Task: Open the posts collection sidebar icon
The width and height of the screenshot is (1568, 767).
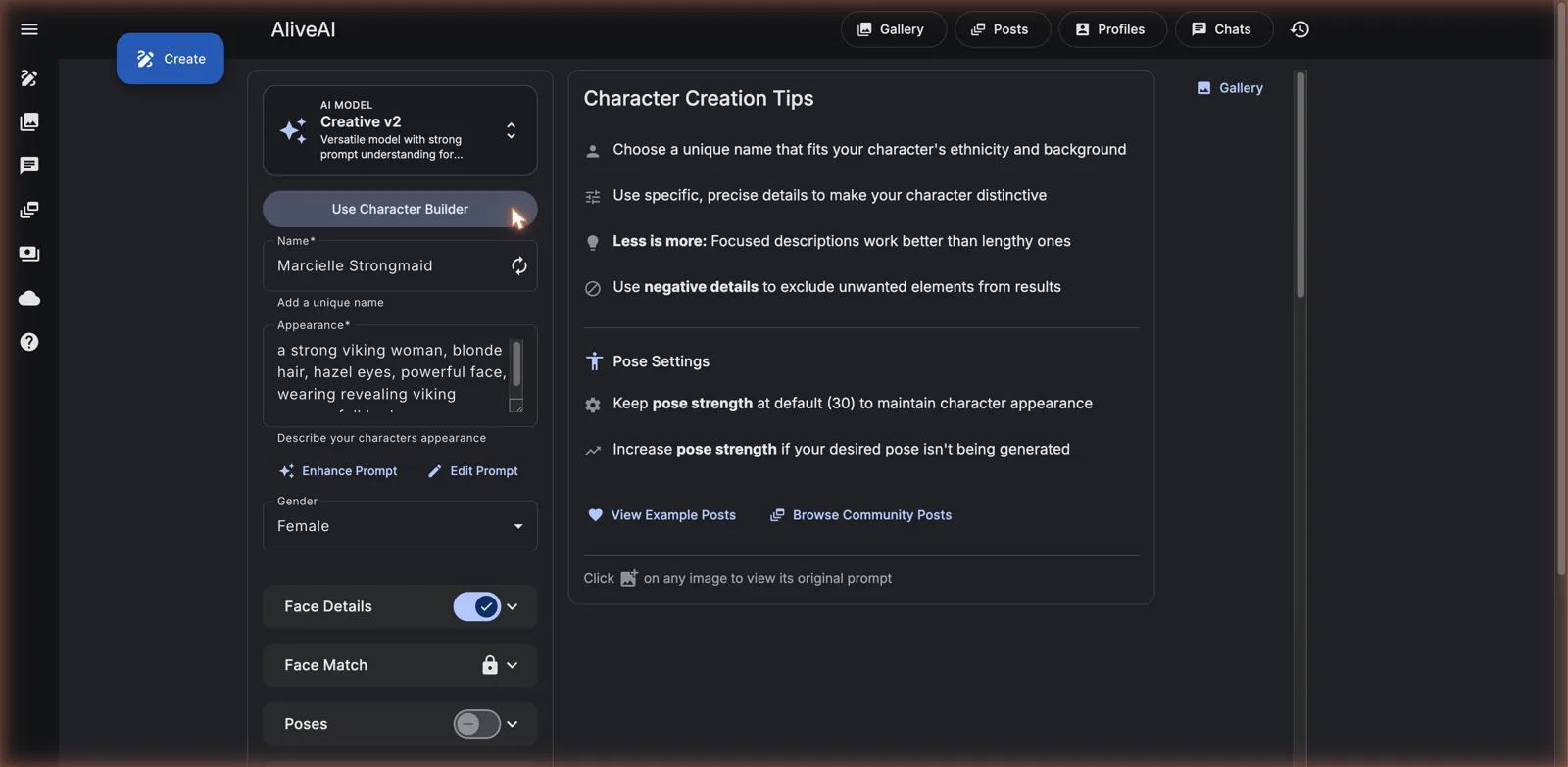Action: [29, 210]
